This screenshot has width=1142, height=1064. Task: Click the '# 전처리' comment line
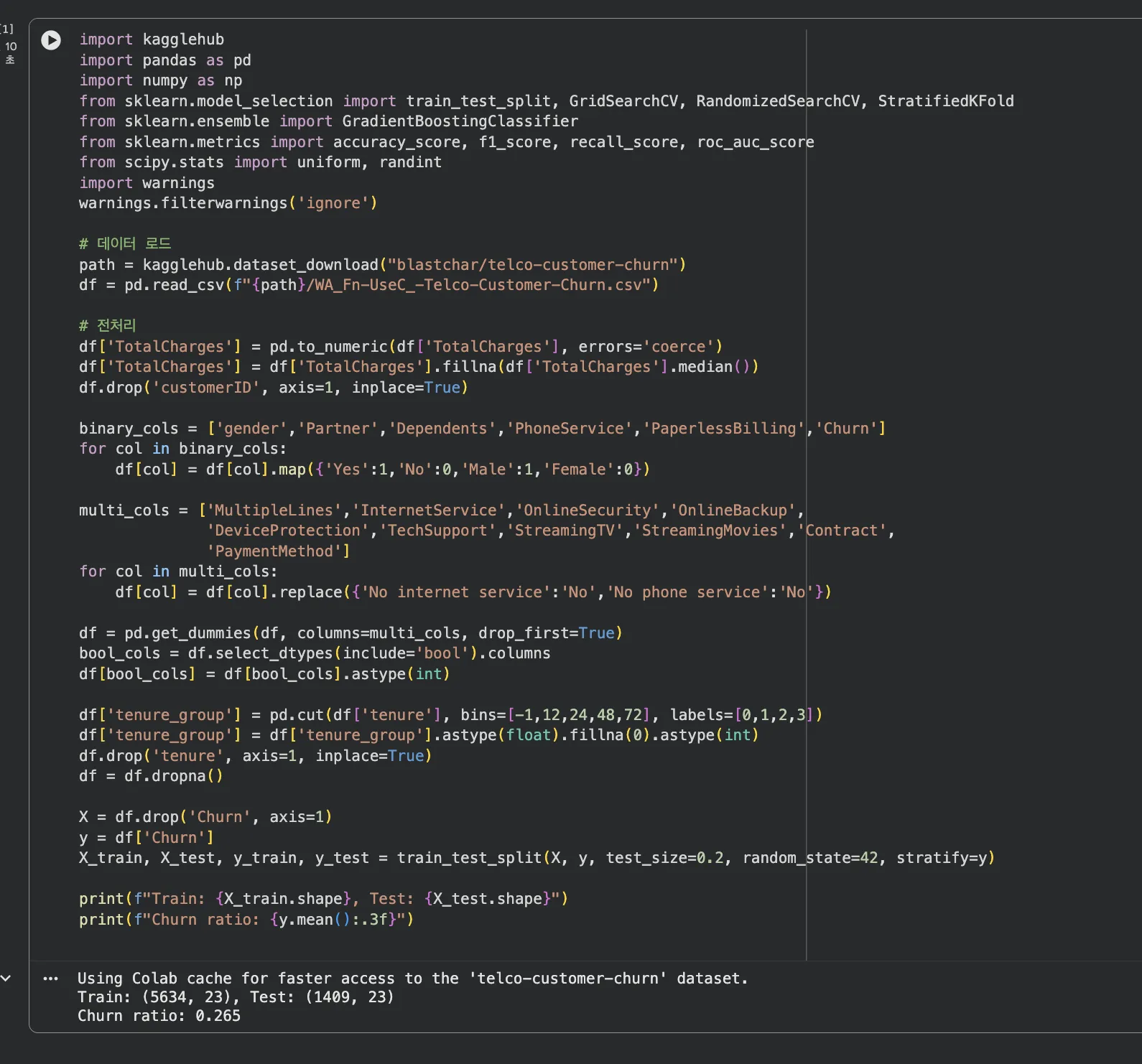pyautogui.click(x=108, y=326)
